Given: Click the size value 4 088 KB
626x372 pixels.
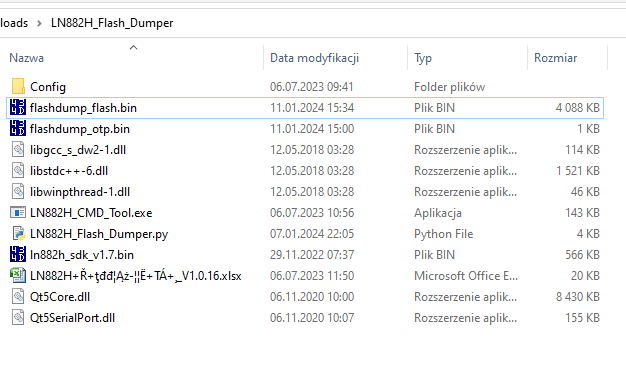Looking at the screenshot, I should [x=578, y=108].
